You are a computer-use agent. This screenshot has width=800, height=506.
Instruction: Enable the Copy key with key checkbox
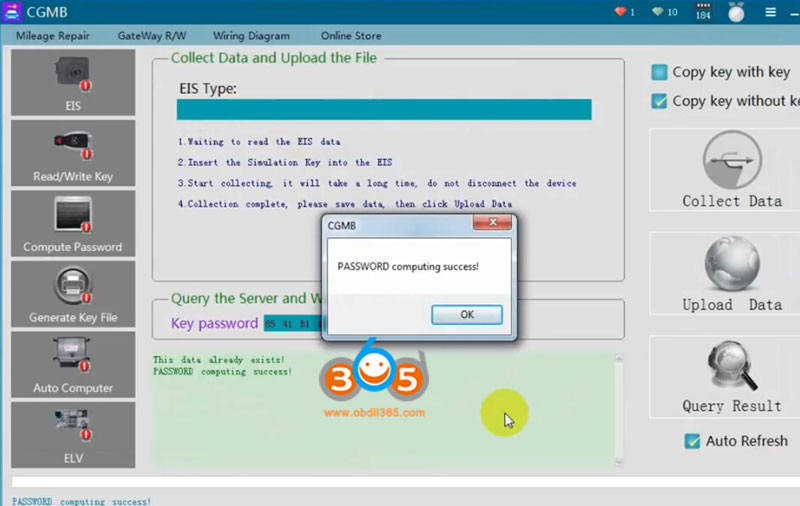coord(660,72)
